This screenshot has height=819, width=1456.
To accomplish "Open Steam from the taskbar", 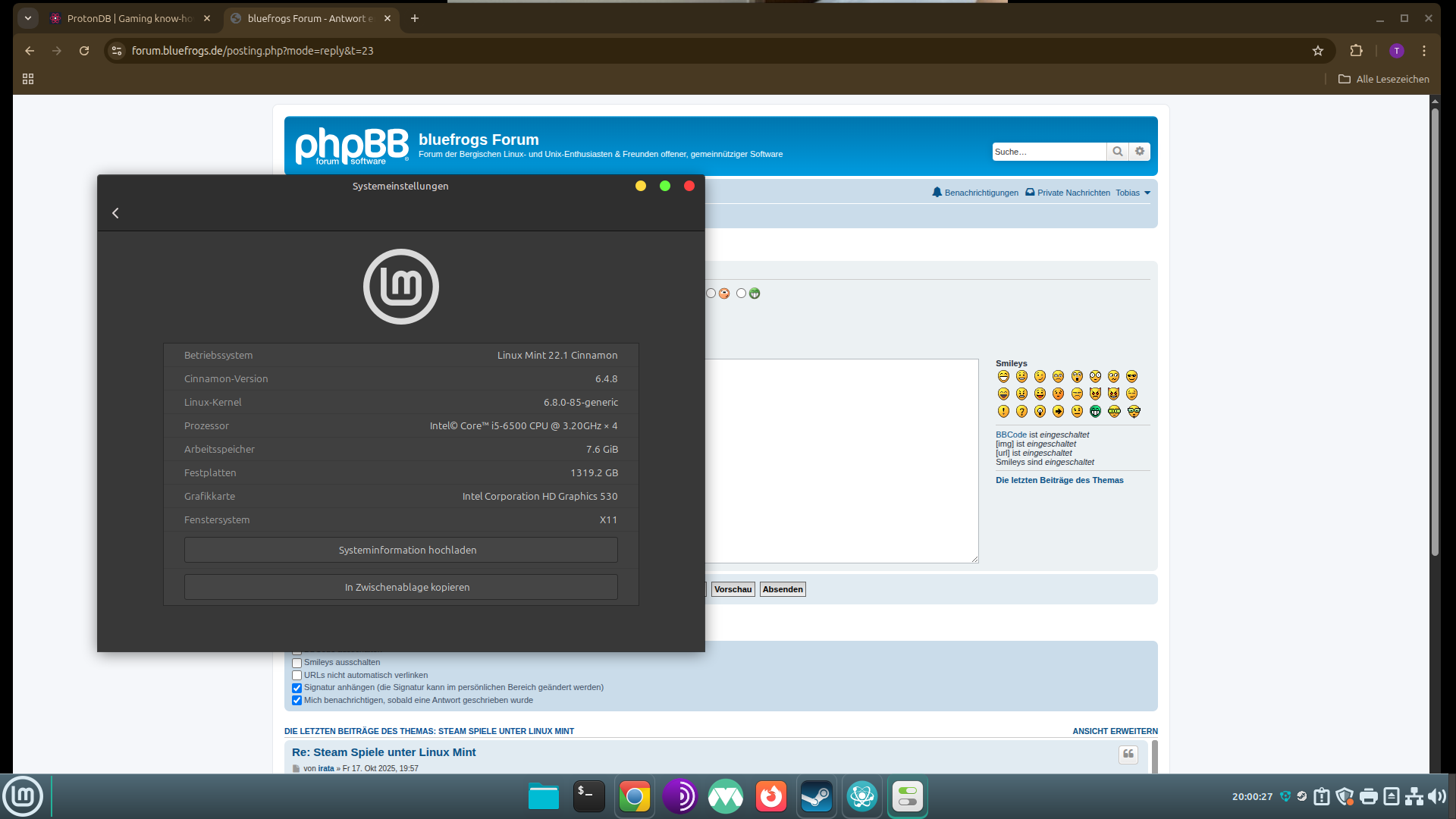I will 817,797.
